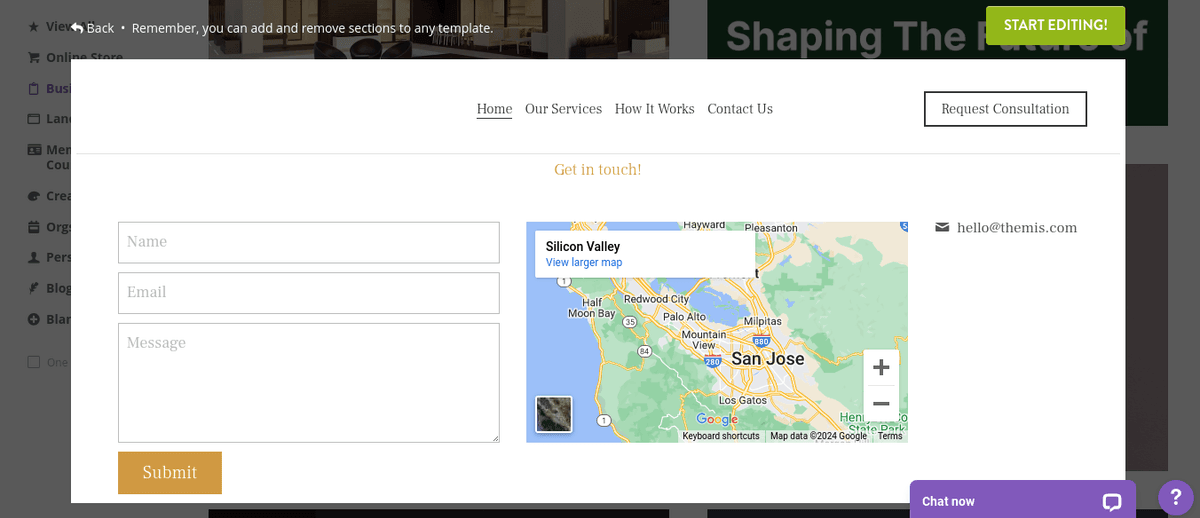
Task: Click the Online Store cart icon
Action: point(34,57)
